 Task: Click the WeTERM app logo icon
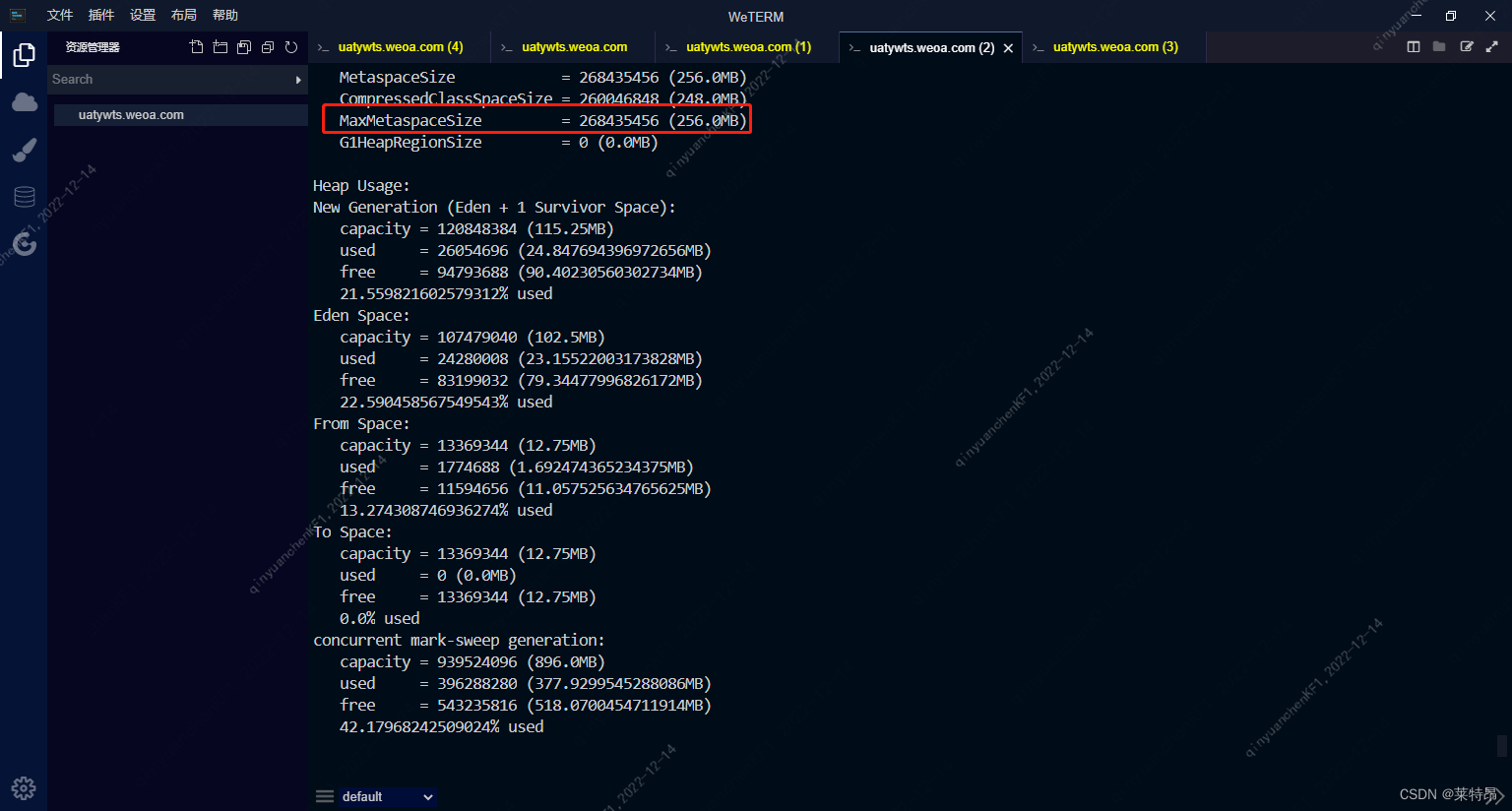click(x=17, y=15)
